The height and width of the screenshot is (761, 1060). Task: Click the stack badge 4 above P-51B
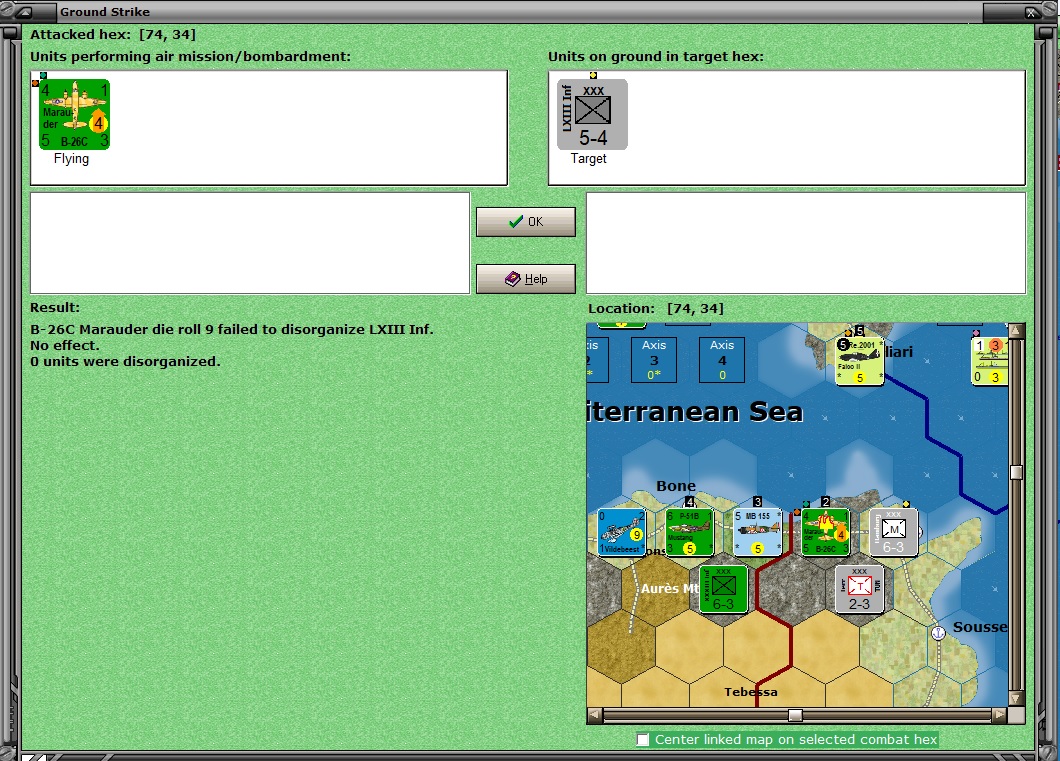(x=690, y=501)
